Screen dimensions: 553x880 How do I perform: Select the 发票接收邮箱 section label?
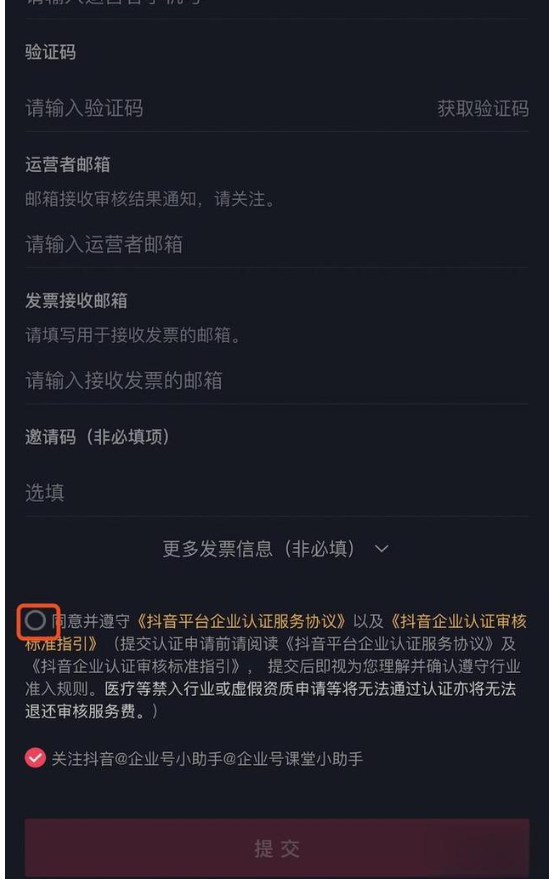tap(76, 300)
